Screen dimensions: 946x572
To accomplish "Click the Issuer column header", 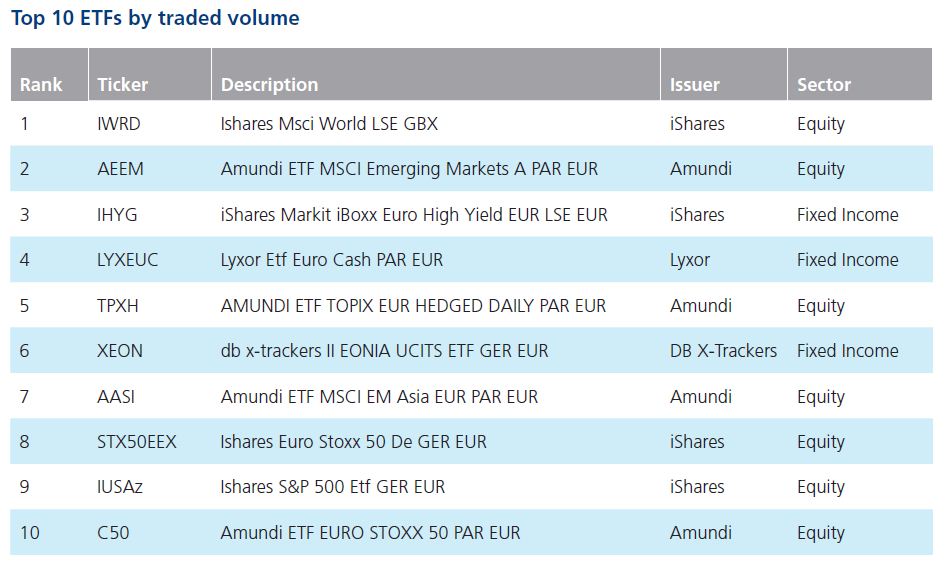I will click(x=724, y=74).
